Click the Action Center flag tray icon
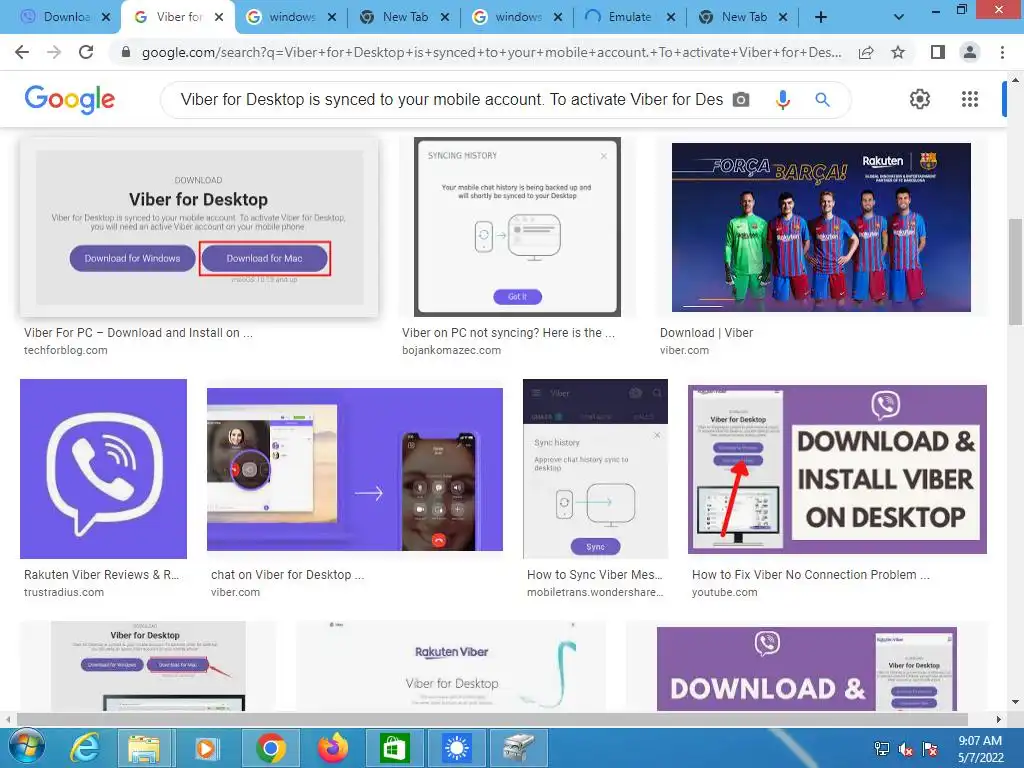Image resolution: width=1024 pixels, height=768 pixels. click(x=930, y=749)
